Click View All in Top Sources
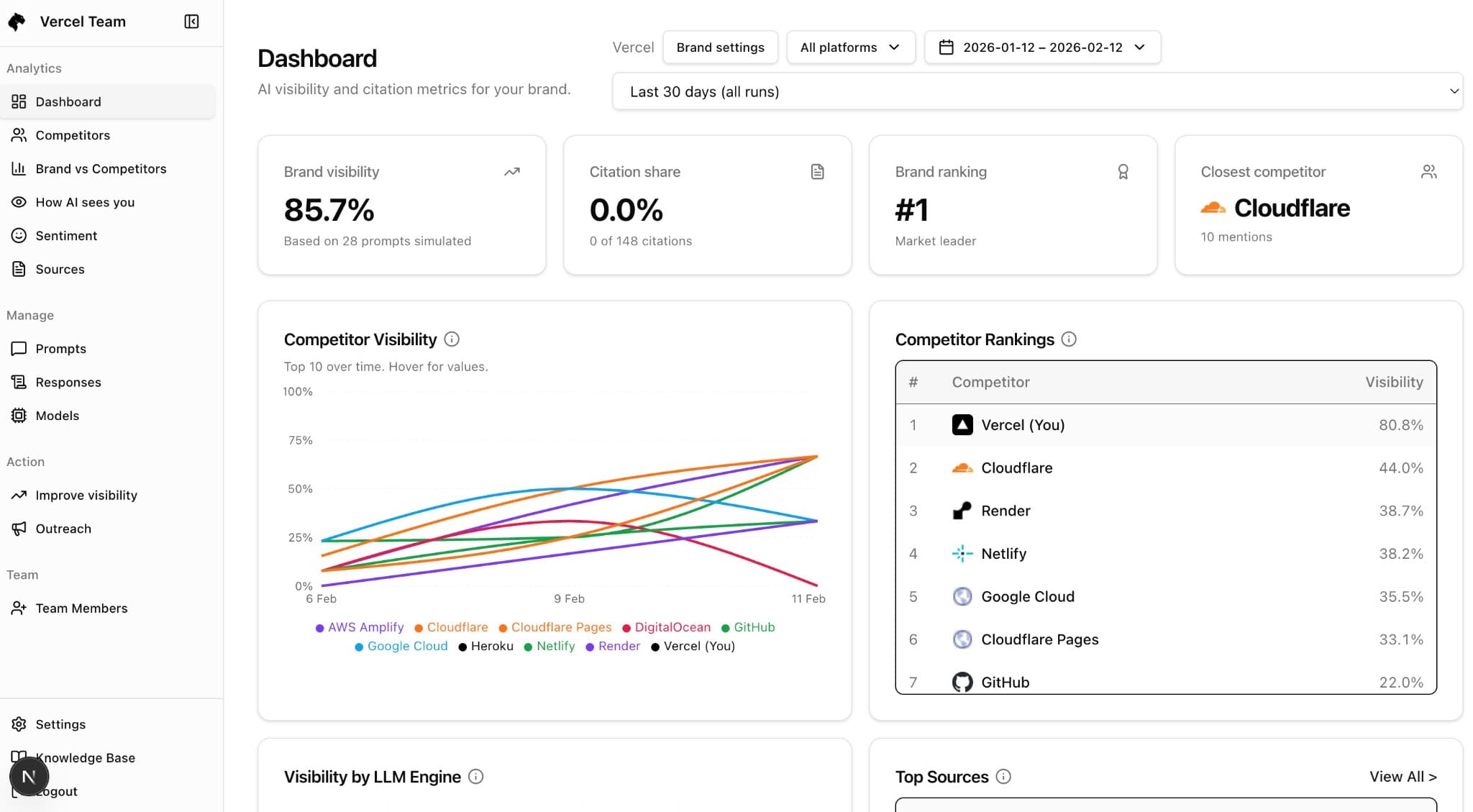 (x=1403, y=777)
